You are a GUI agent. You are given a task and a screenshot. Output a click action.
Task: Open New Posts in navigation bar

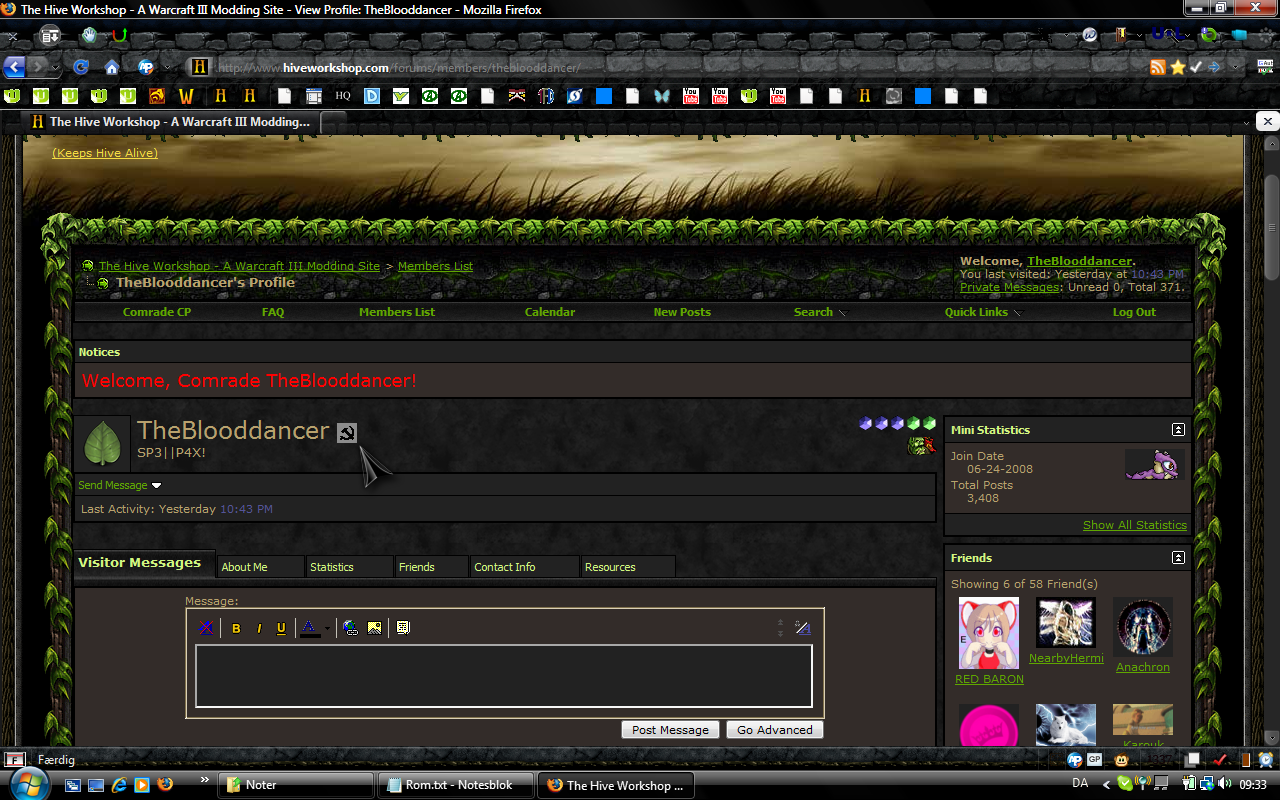tap(682, 312)
